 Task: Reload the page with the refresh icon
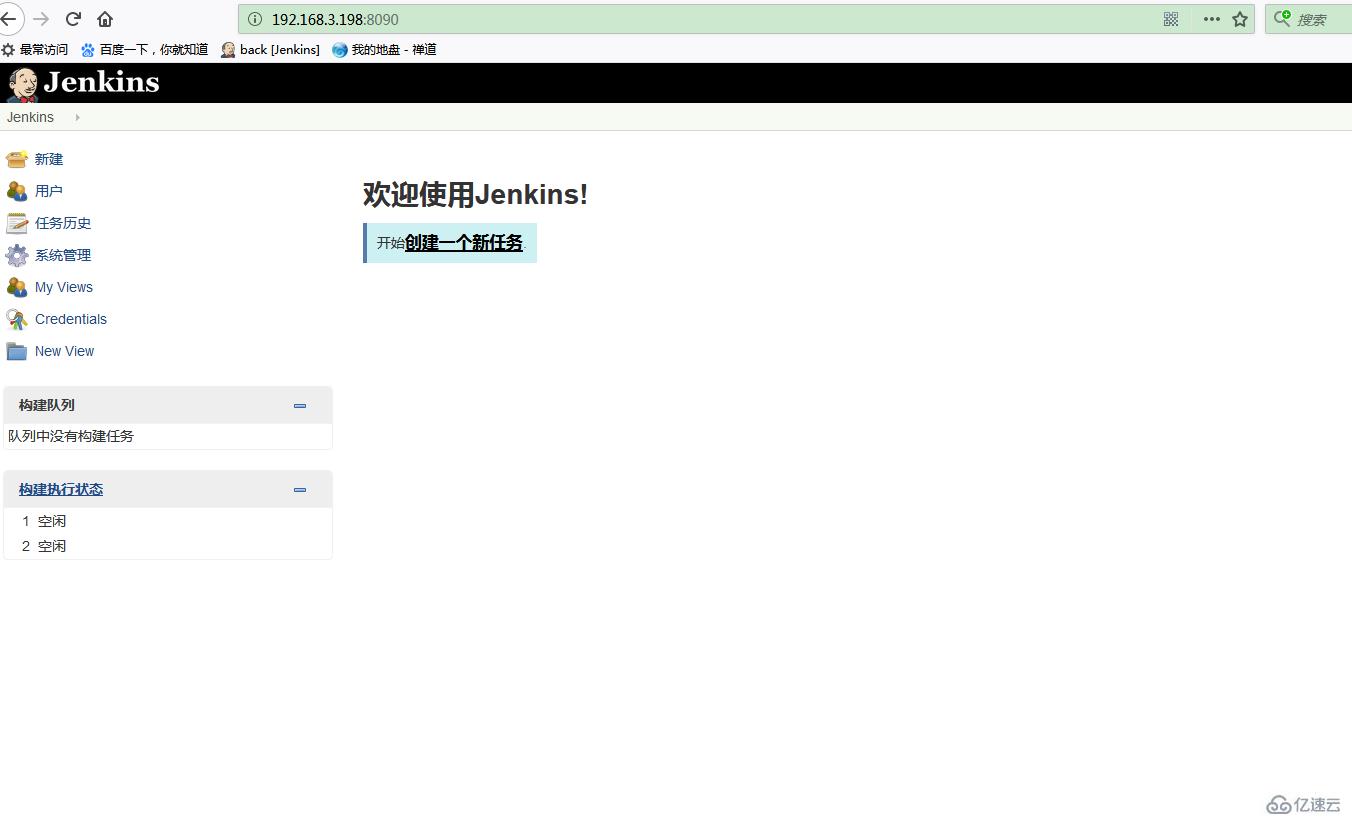(73, 19)
